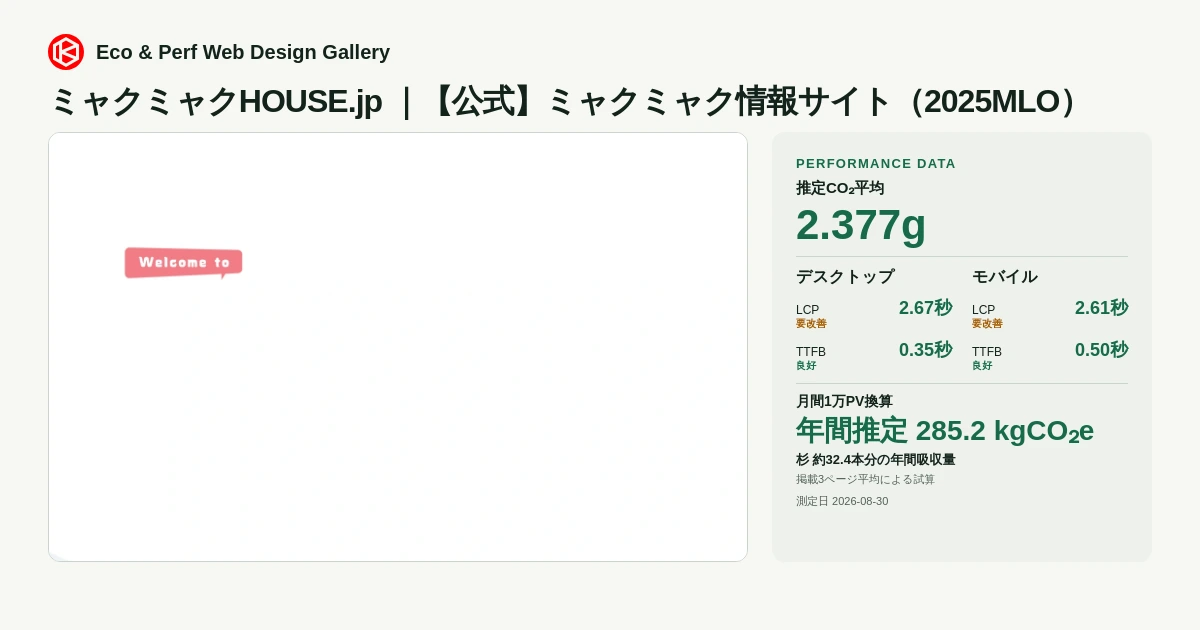
Task: Click the 測定日 2026-08-30 date text
Action: coord(842,502)
